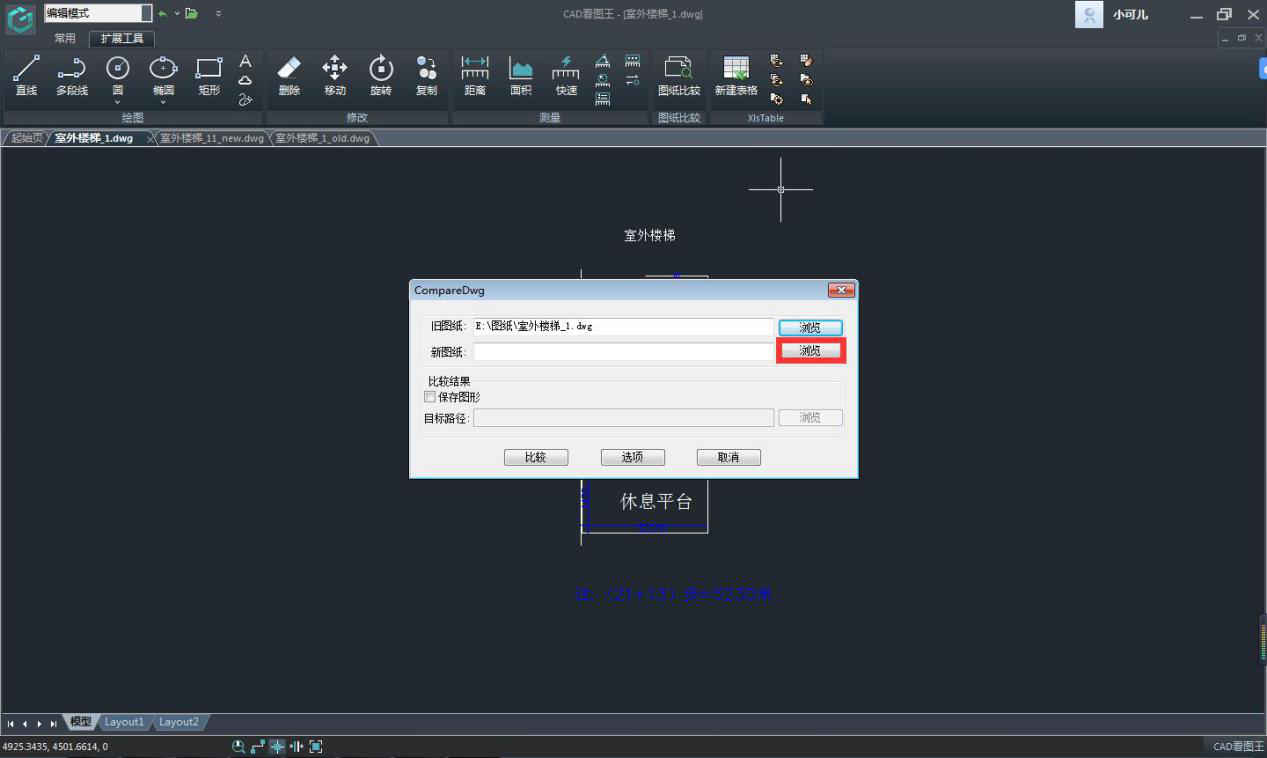The width and height of the screenshot is (1267, 758).
Task: Click 浏览 button for 新图纸 field
Action: (x=810, y=351)
